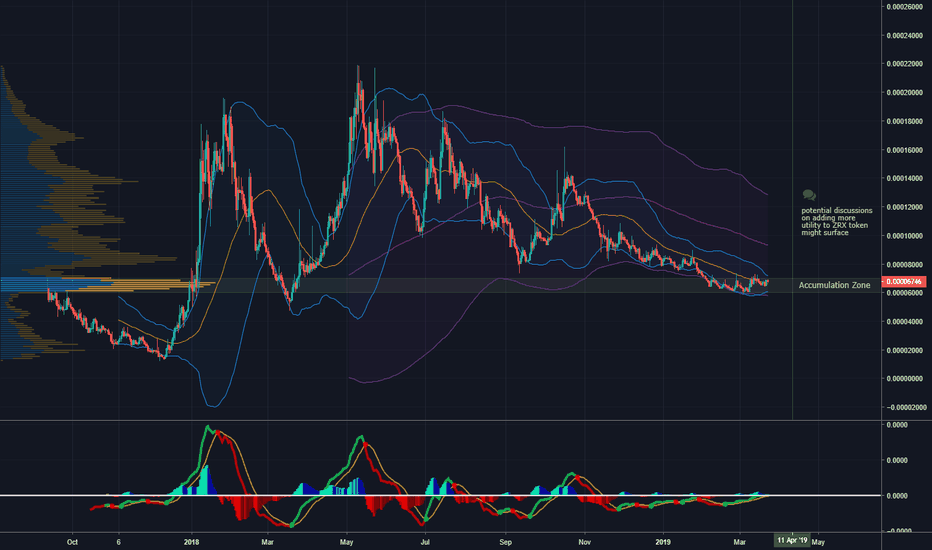Click the 'Sep' label on time axis

pyautogui.click(x=505, y=542)
